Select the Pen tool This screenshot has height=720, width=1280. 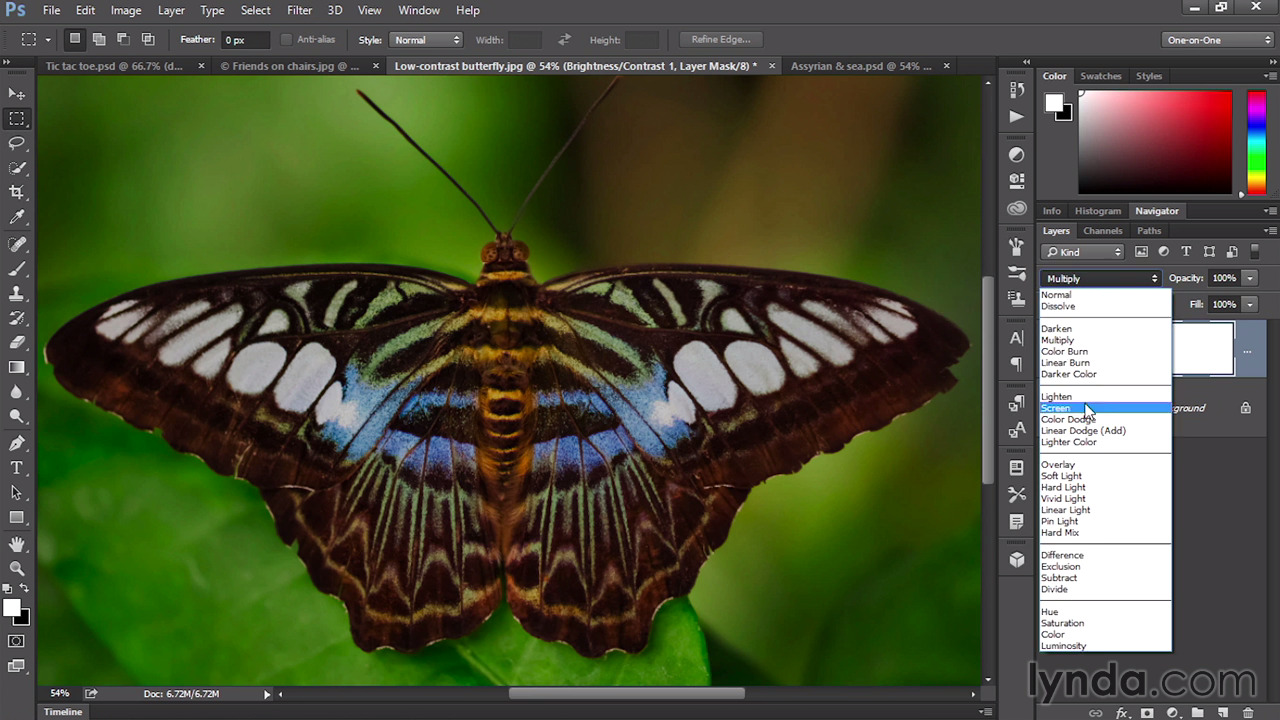click(17, 443)
